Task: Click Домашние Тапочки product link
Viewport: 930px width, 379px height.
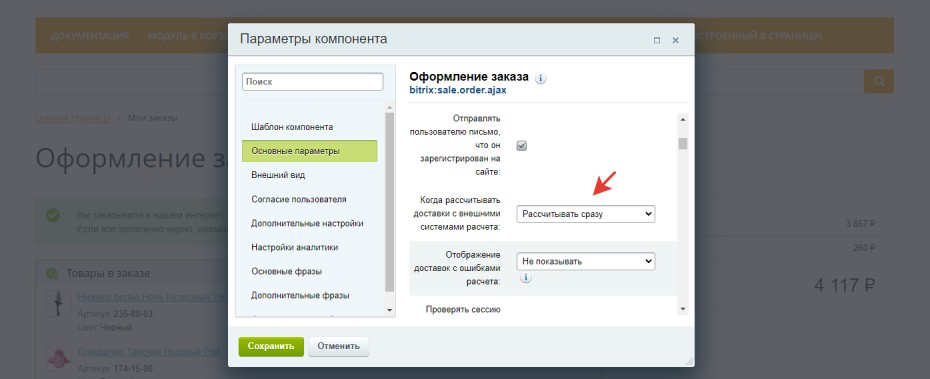Action: (x=149, y=352)
